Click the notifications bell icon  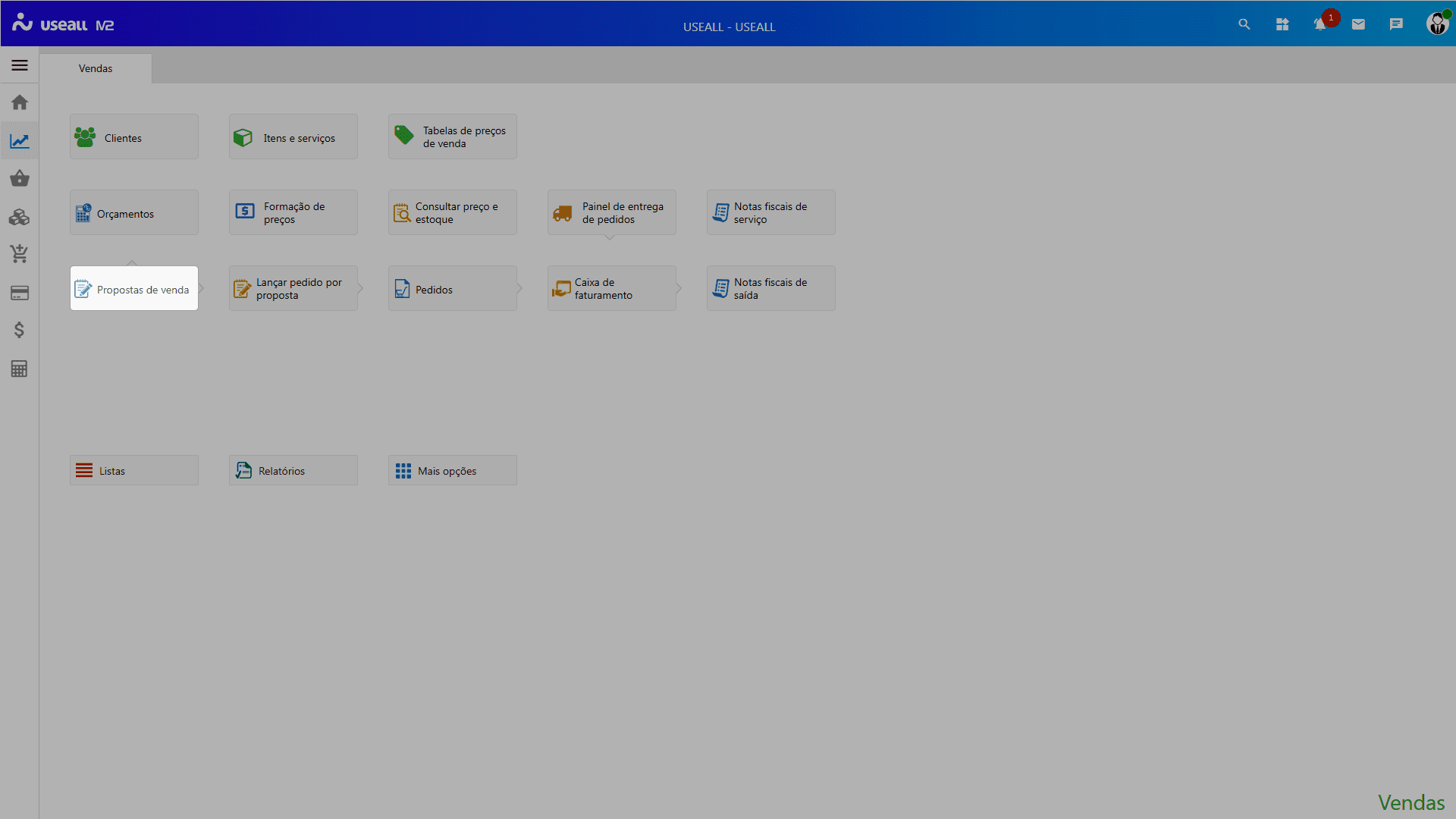tap(1320, 24)
